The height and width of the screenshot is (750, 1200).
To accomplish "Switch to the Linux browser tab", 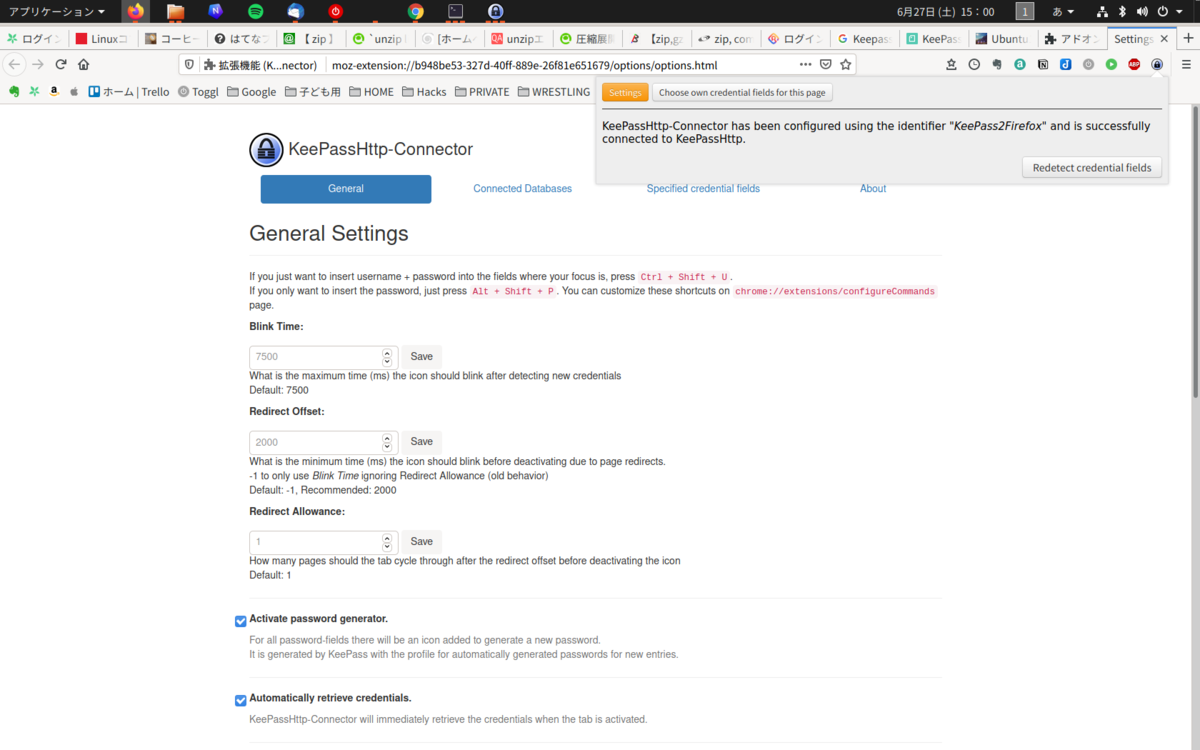I will pos(104,39).
